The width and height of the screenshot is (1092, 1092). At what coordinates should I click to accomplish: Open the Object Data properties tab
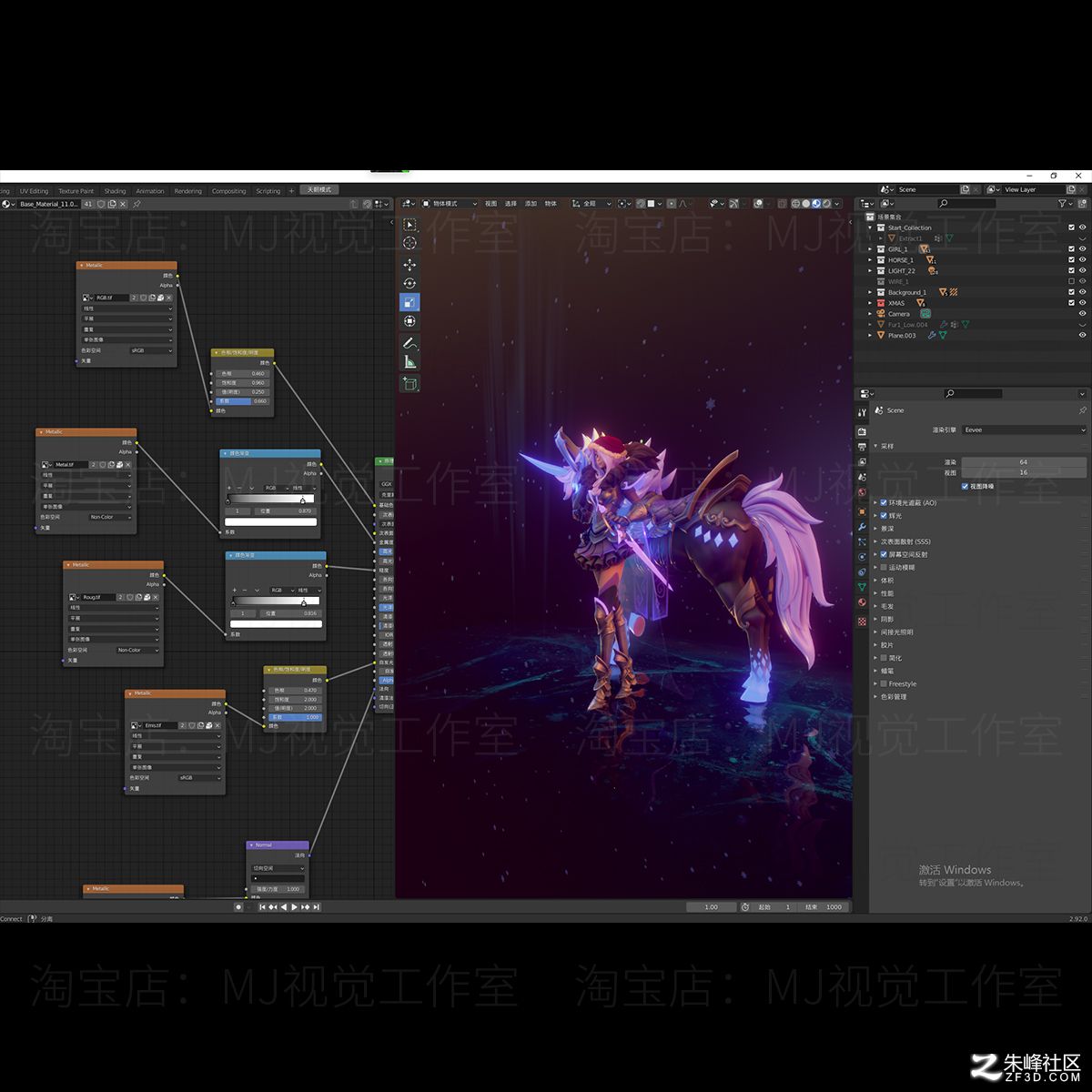click(x=862, y=588)
